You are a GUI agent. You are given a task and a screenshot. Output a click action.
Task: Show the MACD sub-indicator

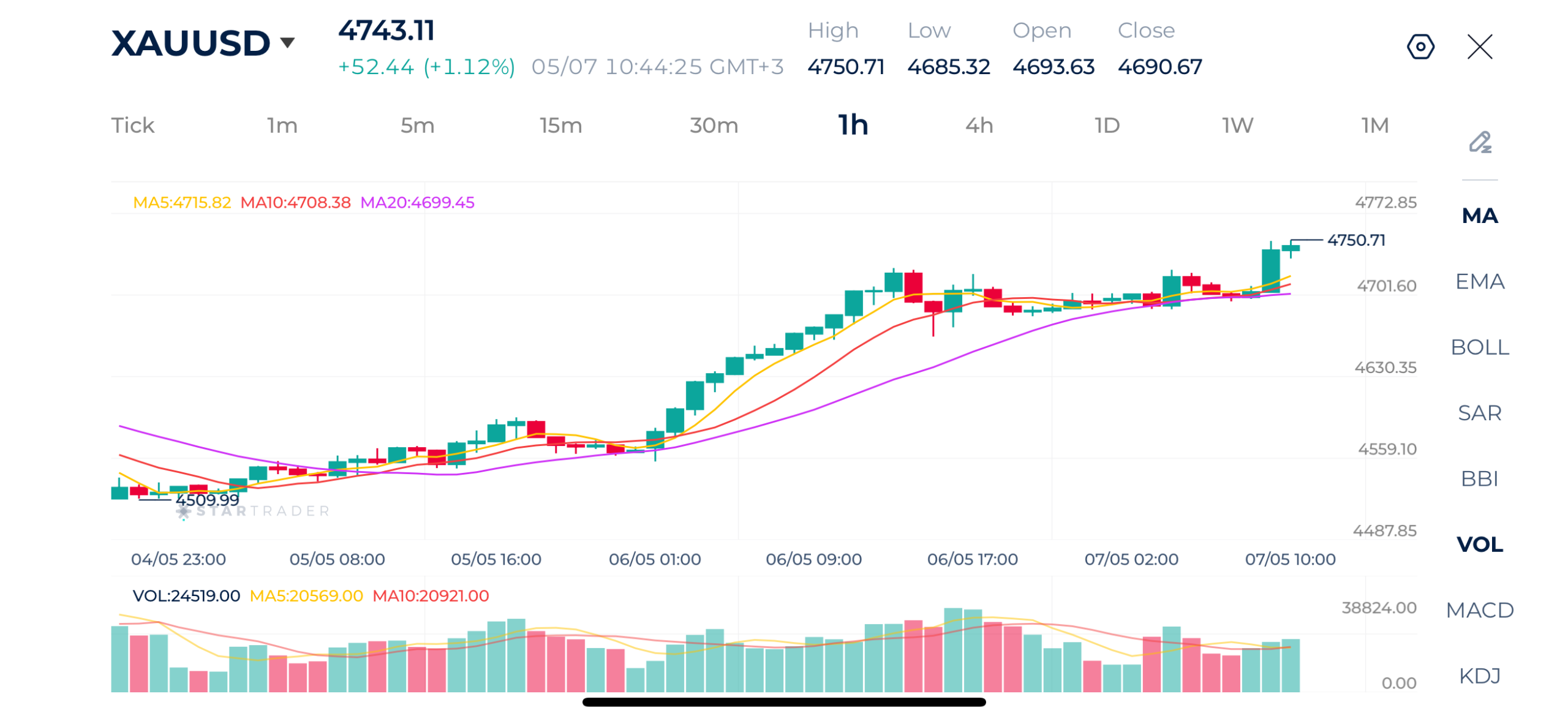(x=1479, y=609)
